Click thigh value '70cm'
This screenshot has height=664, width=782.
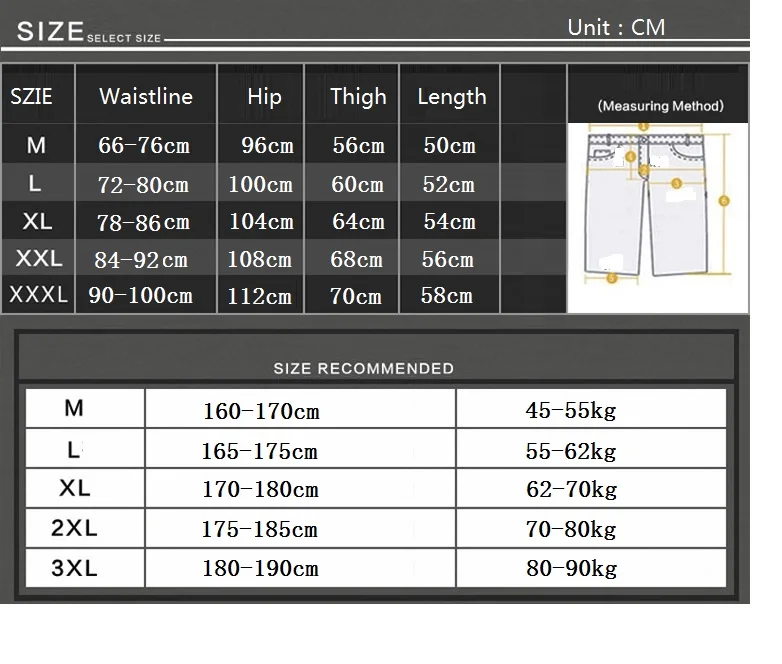pyautogui.click(x=356, y=296)
